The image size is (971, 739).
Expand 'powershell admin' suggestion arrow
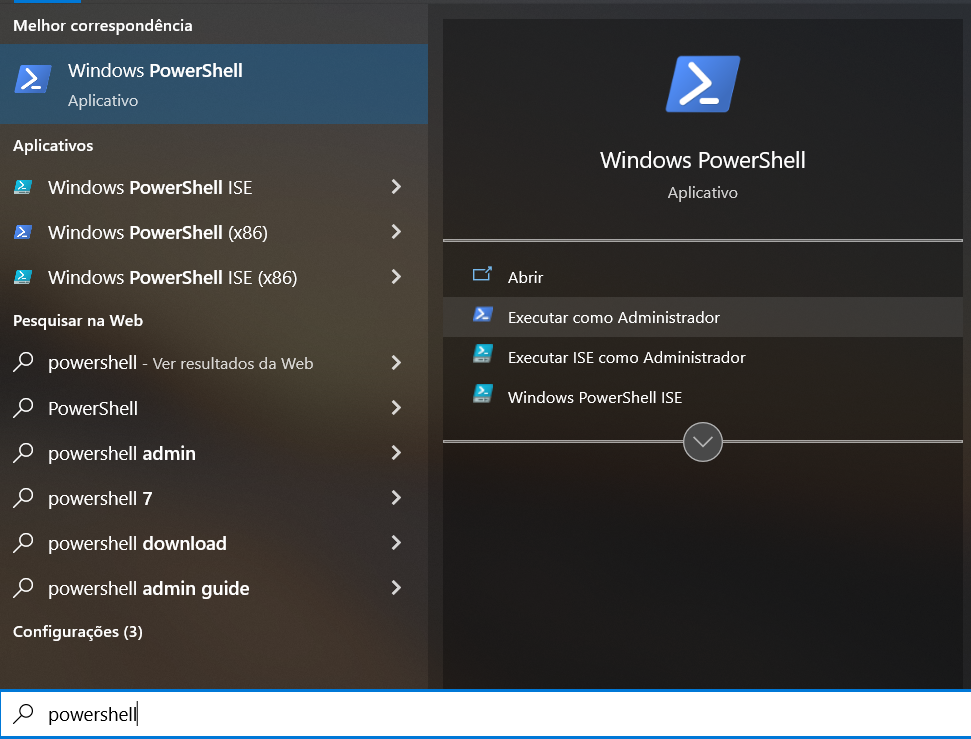tap(396, 453)
